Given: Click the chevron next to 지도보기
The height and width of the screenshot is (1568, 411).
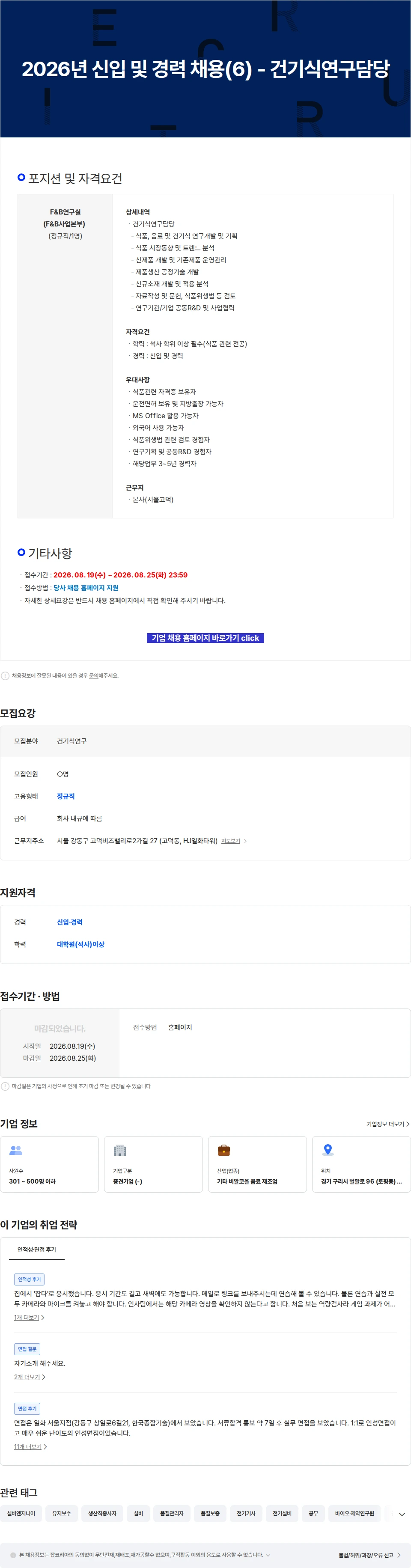Looking at the screenshot, I should (x=245, y=841).
